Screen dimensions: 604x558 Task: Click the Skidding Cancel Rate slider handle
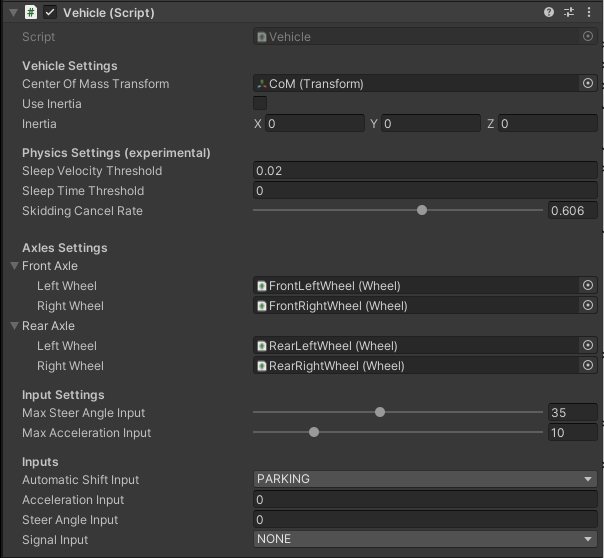click(422, 211)
